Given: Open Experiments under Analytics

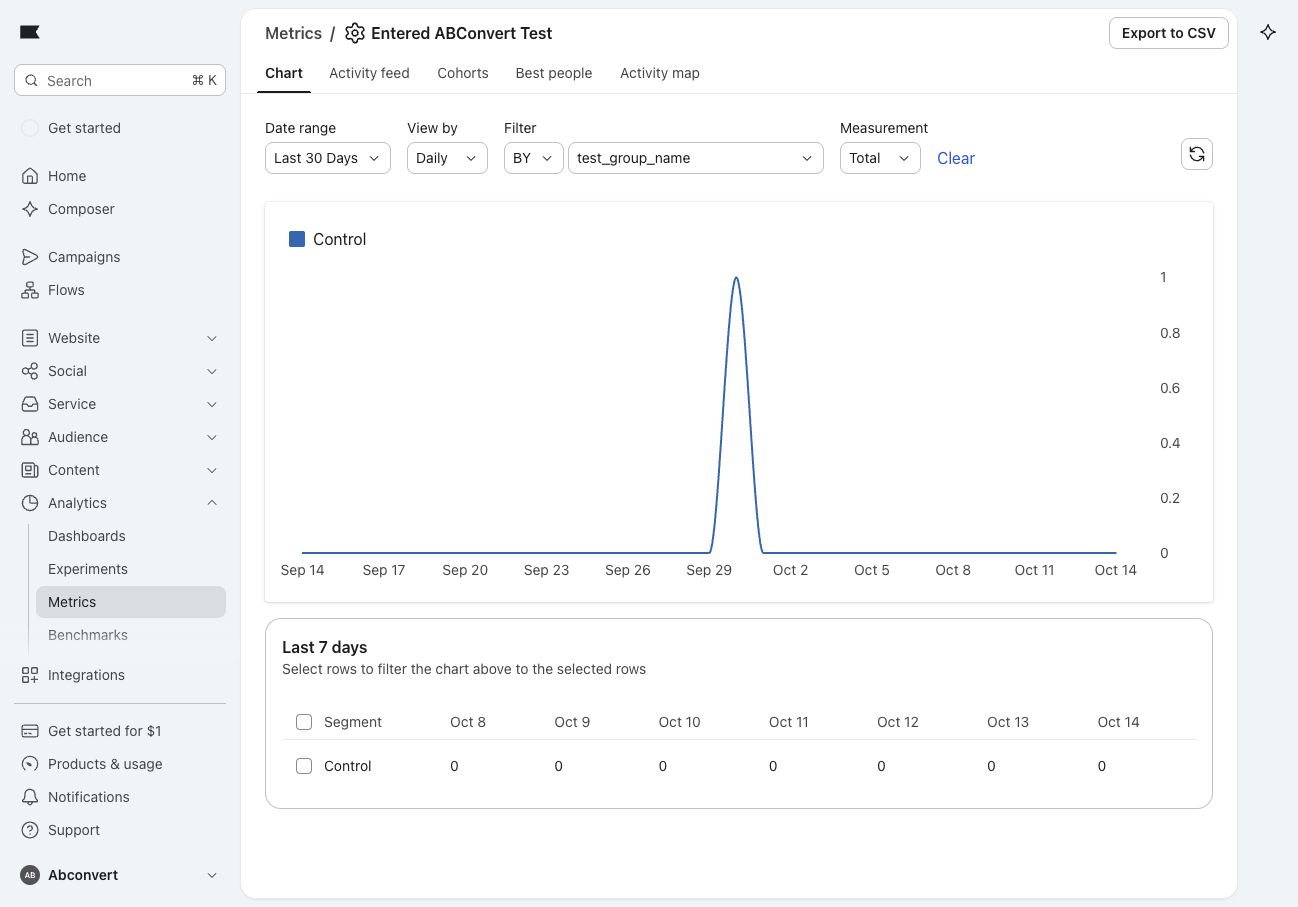Looking at the screenshot, I should [x=88, y=569].
